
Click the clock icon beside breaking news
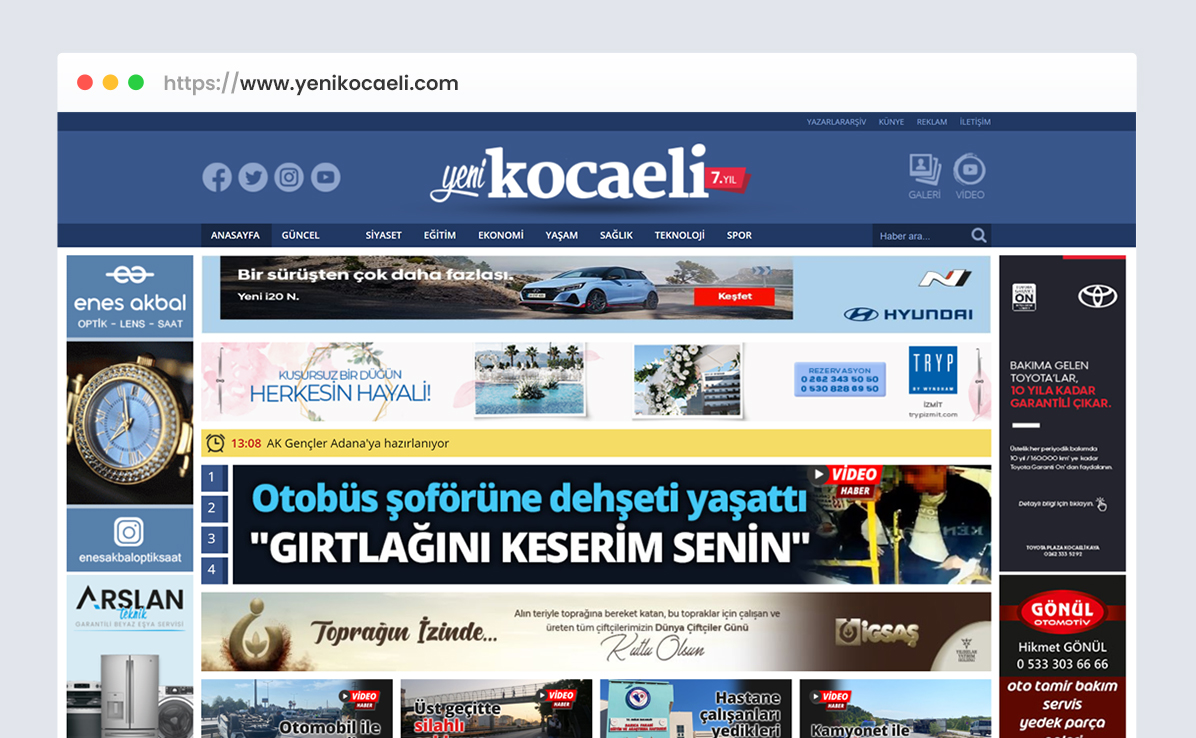tap(215, 443)
